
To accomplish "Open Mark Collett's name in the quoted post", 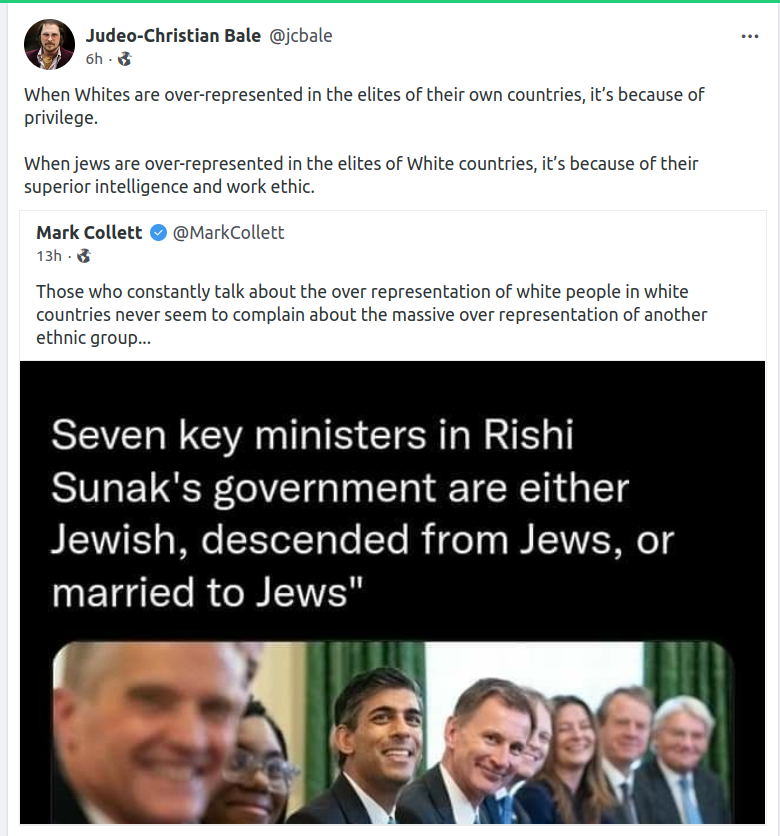I will point(89,233).
